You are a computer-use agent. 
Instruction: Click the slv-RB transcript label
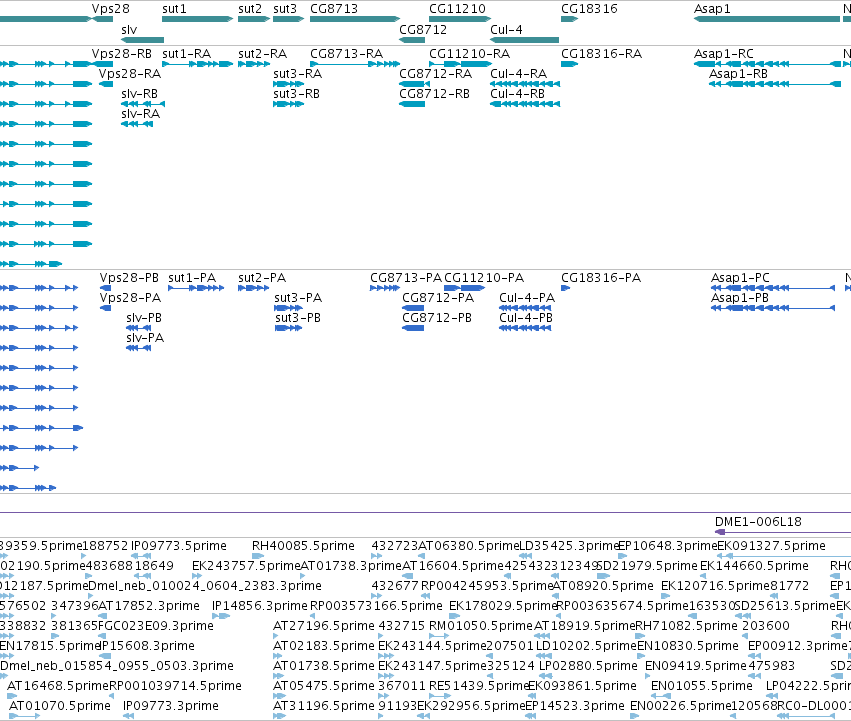click(x=139, y=94)
